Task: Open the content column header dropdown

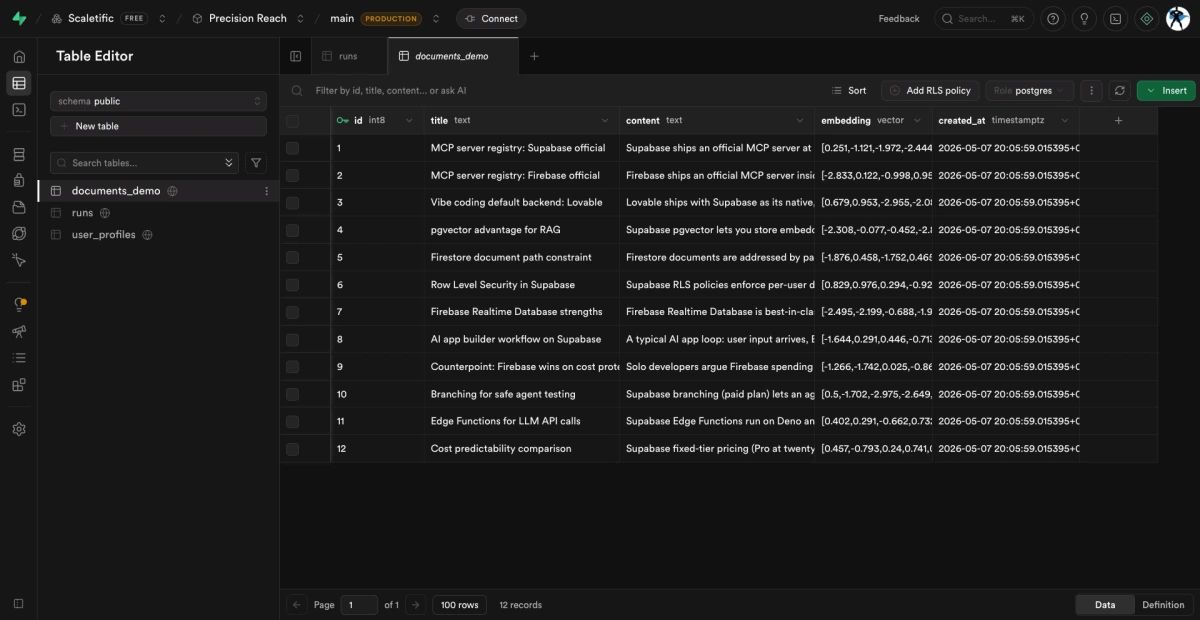Action: (799, 120)
